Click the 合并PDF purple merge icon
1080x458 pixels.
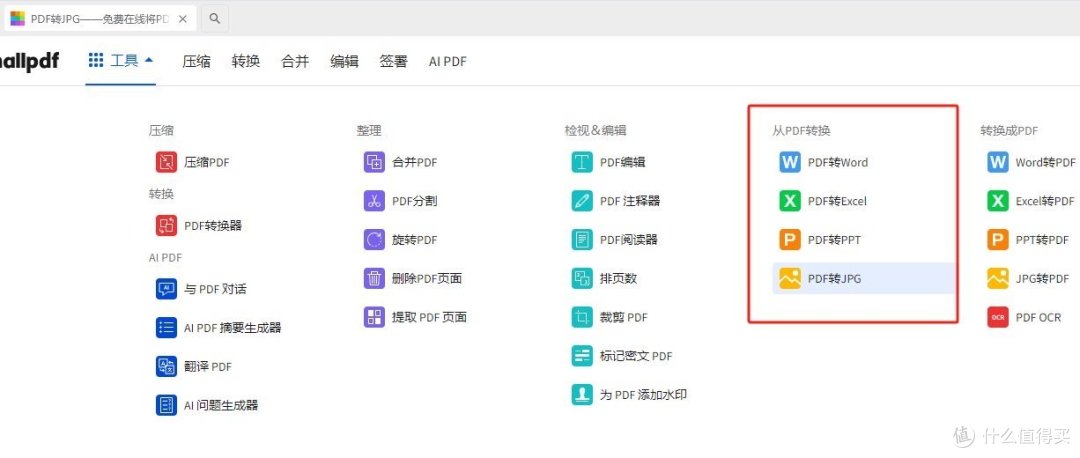374,163
